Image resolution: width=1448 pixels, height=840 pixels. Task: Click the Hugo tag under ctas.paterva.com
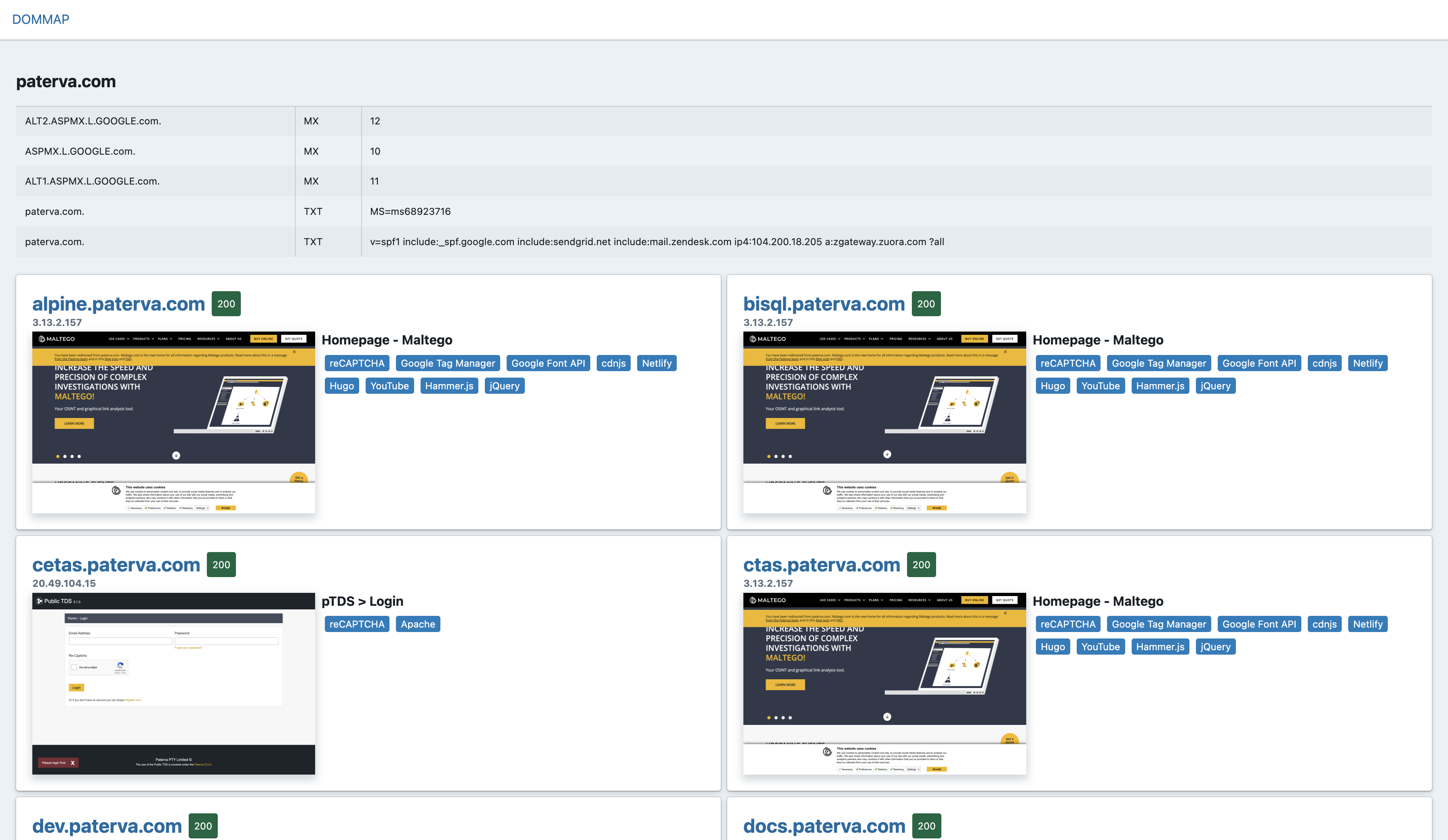pyautogui.click(x=1053, y=647)
